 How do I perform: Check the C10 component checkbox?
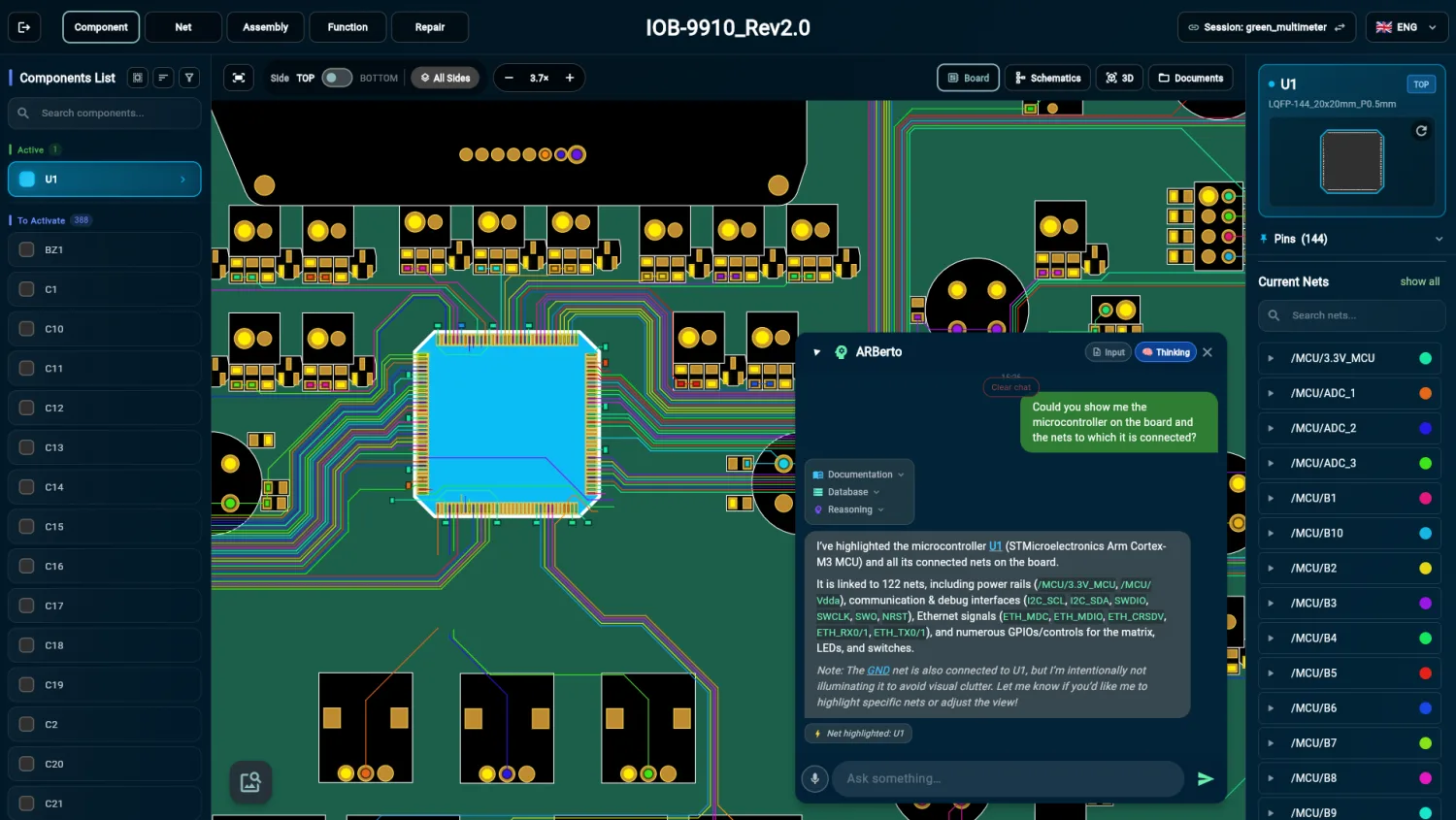[27, 329]
